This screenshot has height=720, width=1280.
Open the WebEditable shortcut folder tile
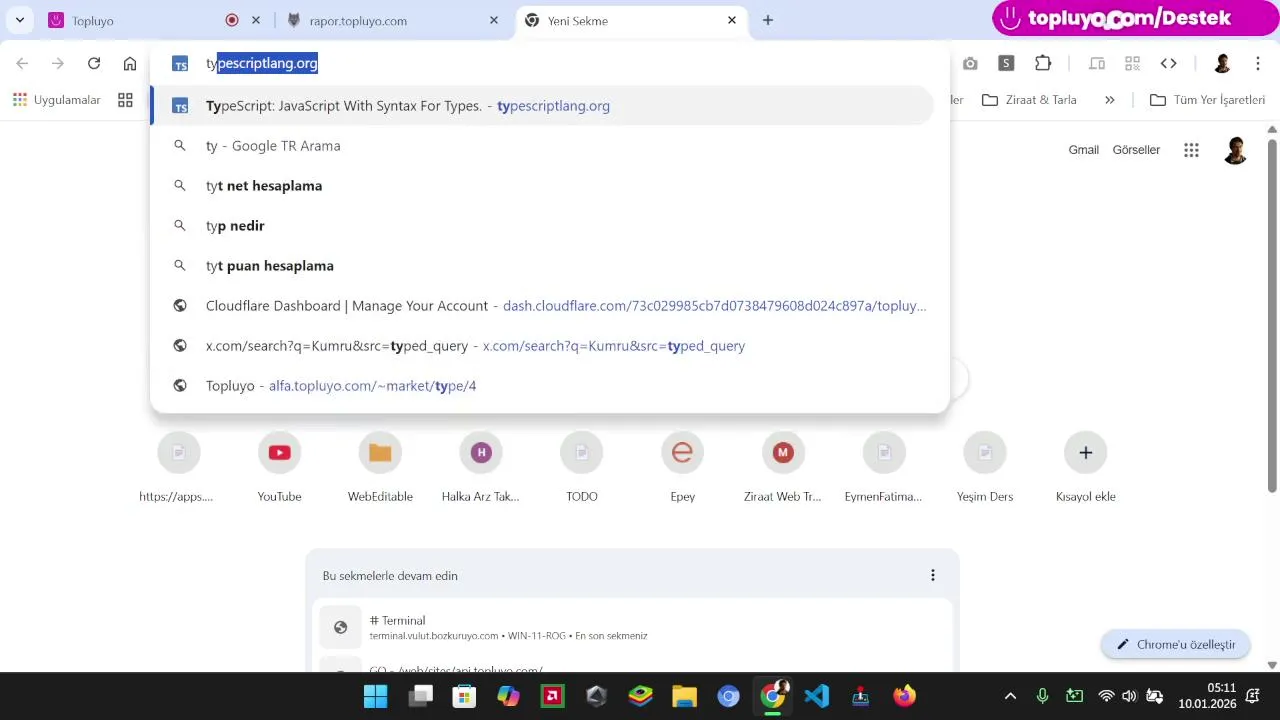click(380, 468)
